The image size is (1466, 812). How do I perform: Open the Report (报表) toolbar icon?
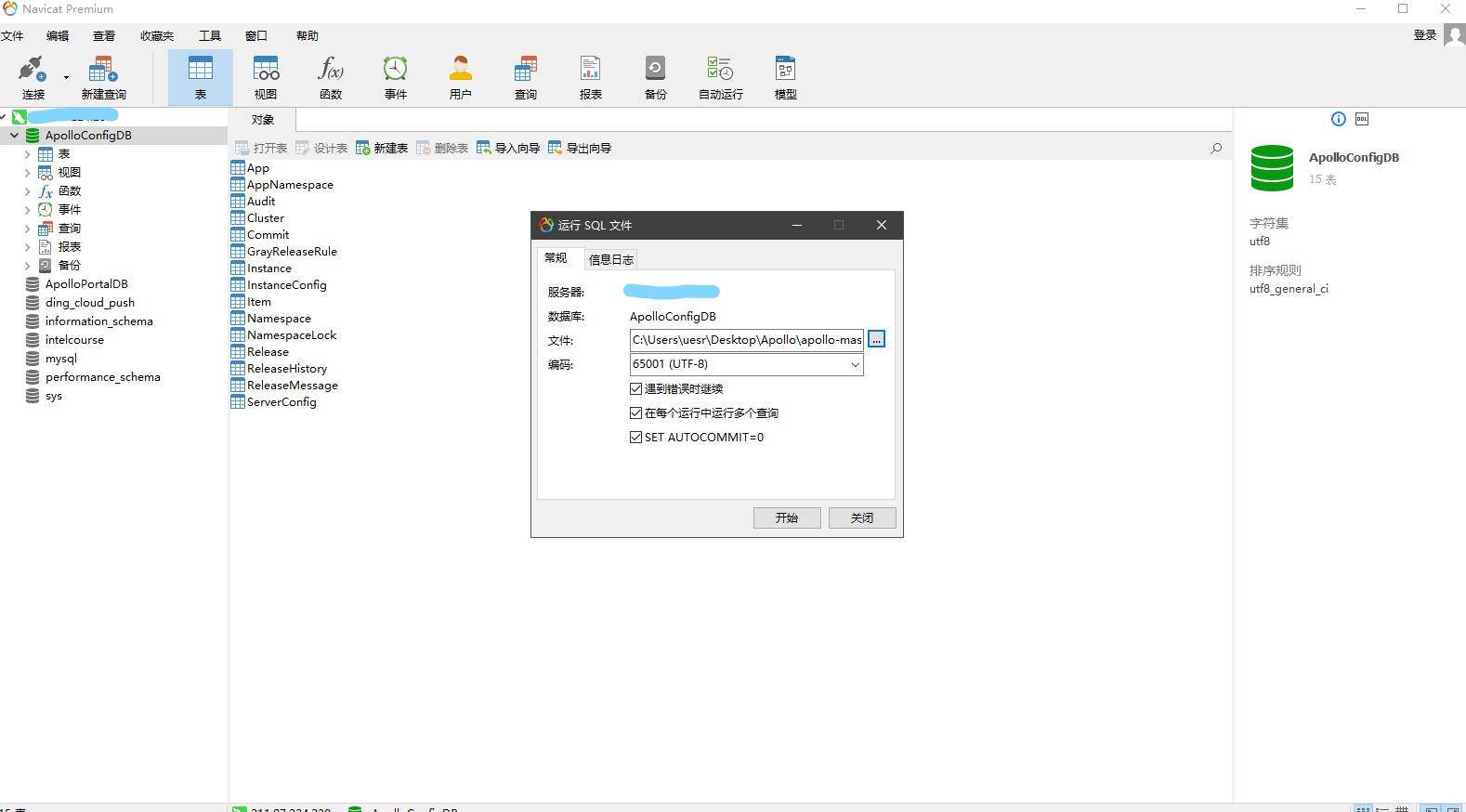(x=591, y=78)
